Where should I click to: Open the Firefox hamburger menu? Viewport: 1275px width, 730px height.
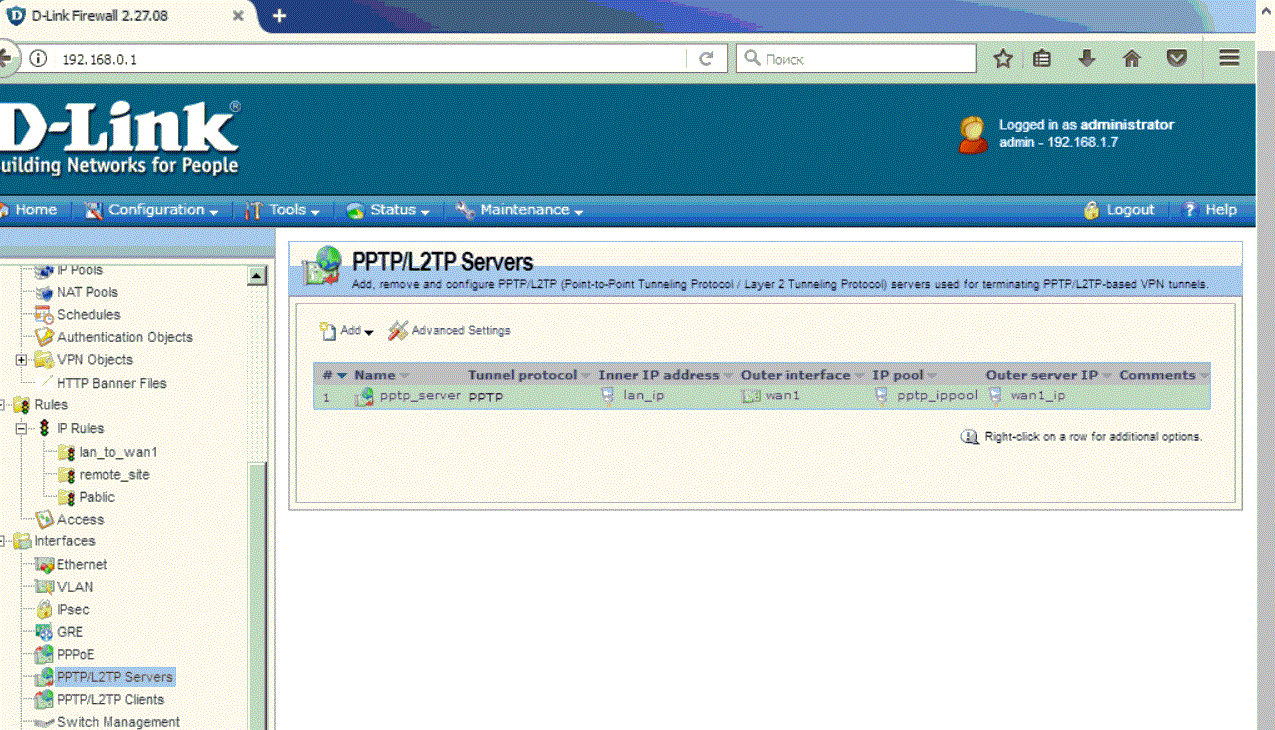[1229, 59]
